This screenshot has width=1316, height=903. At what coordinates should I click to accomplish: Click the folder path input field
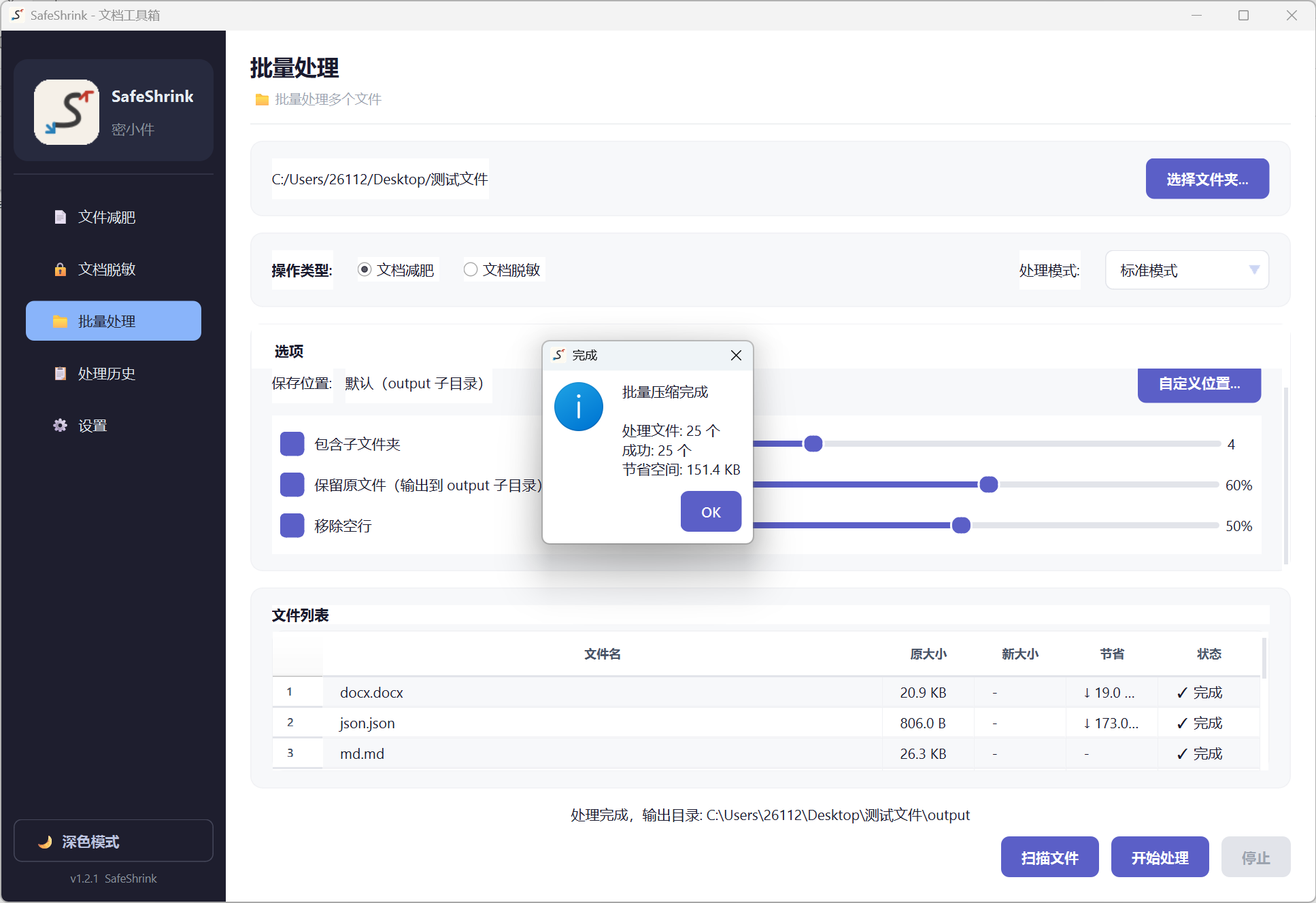pyautogui.click(x=380, y=179)
